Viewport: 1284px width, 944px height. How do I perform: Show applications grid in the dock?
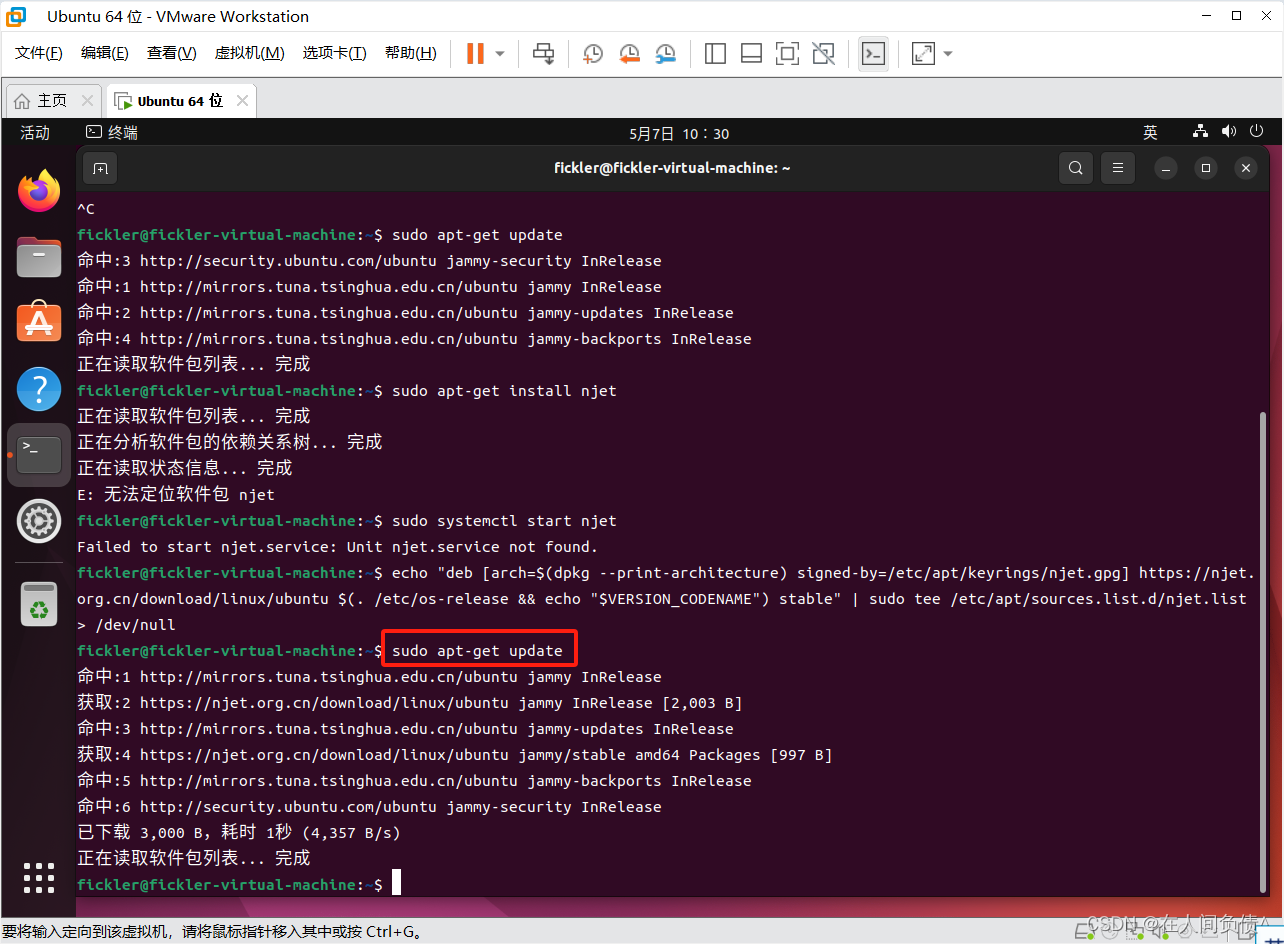(x=39, y=877)
